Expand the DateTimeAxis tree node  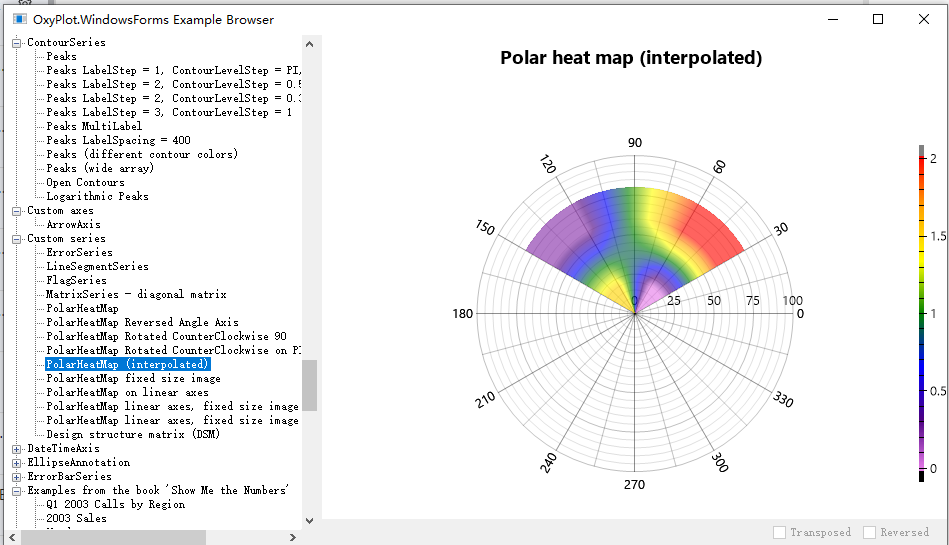(16, 449)
